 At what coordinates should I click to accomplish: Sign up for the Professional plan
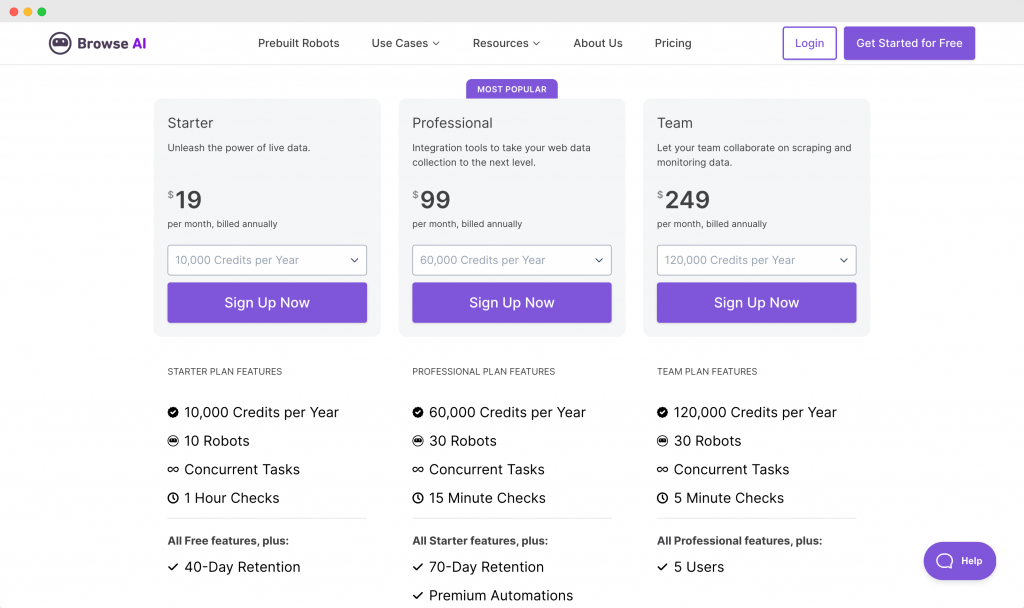tap(512, 302)
